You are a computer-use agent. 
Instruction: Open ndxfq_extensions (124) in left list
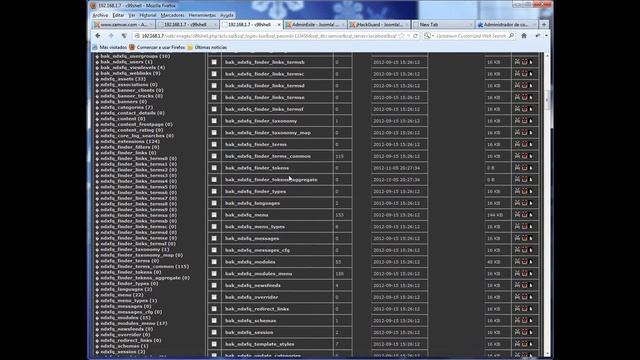pyautogui.click(x=130, y=141)
